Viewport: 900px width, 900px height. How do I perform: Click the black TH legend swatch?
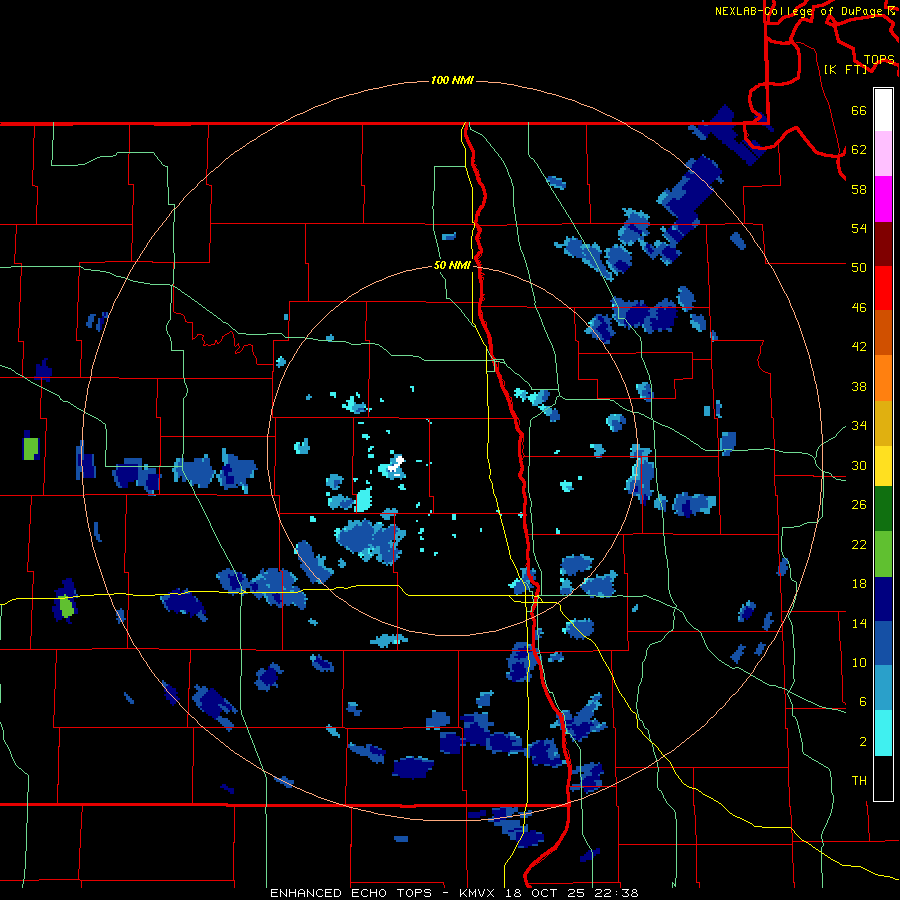(883, 778)
